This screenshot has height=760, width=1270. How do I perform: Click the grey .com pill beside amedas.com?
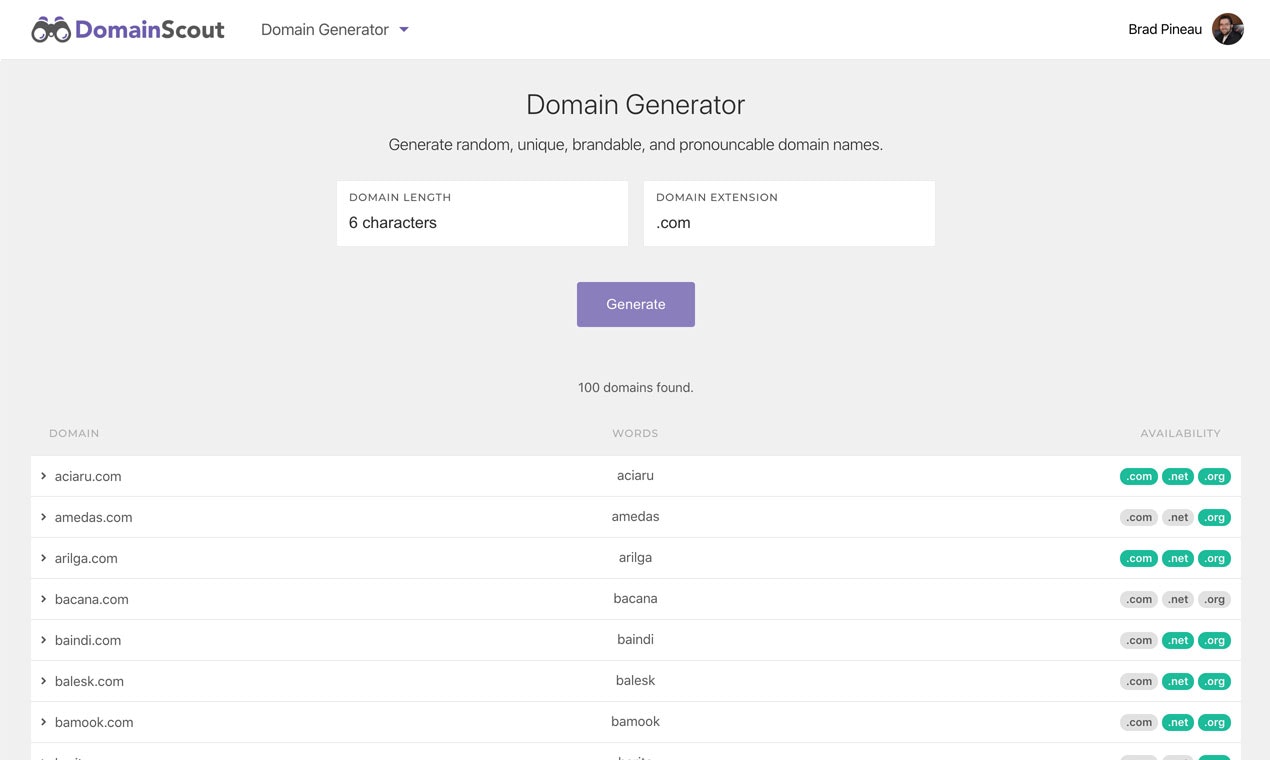1138,517
